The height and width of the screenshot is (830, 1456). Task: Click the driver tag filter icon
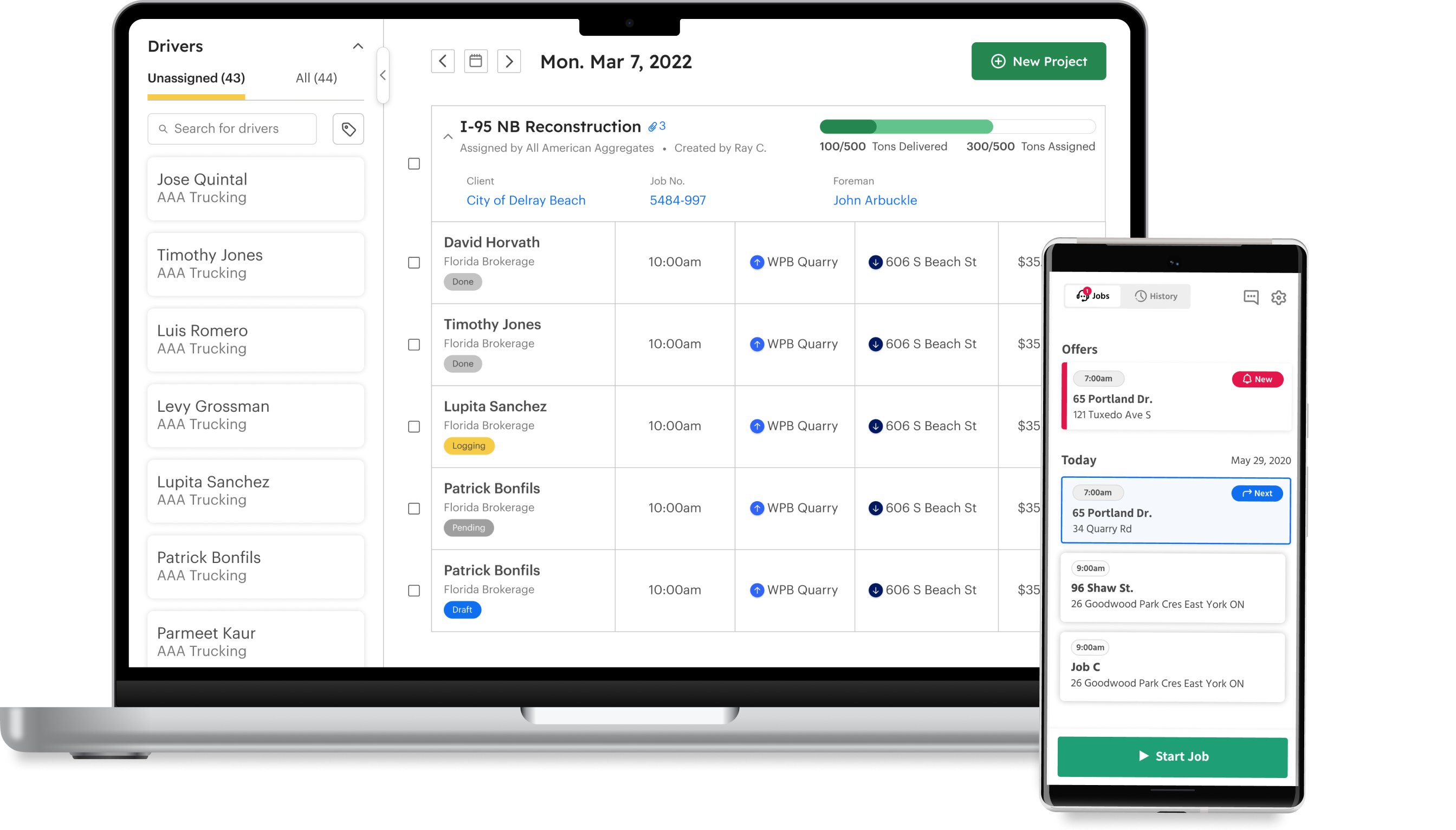coord(348,129)
